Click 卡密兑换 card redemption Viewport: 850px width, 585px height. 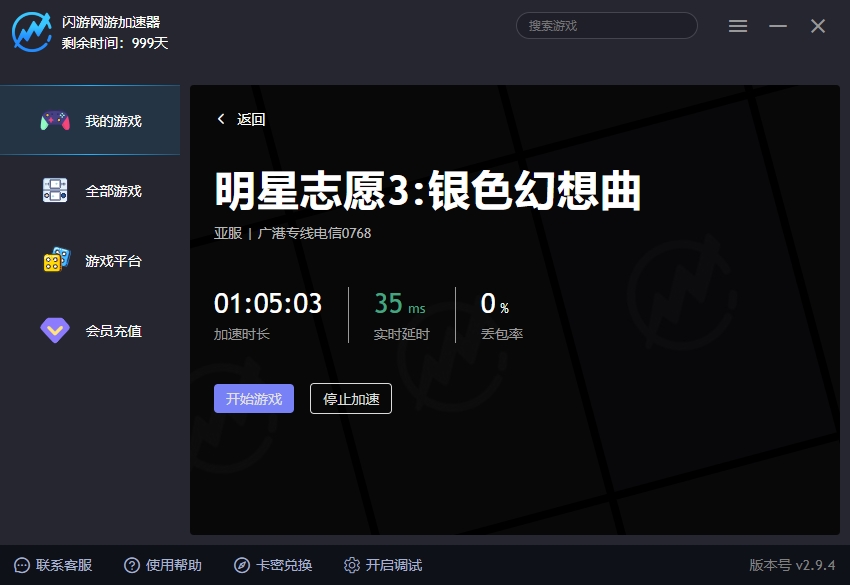273,565
